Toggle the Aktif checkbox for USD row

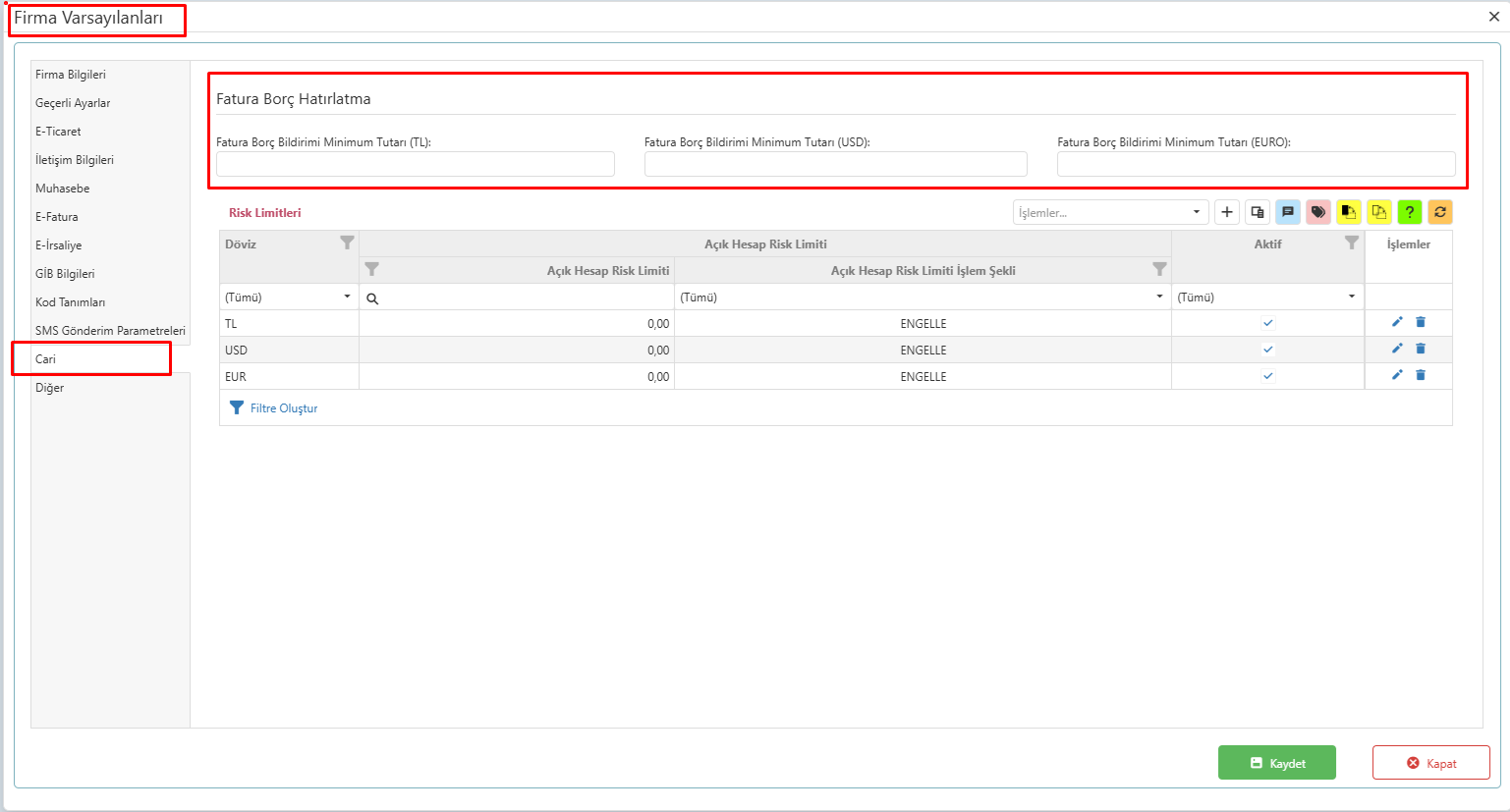1268,350
